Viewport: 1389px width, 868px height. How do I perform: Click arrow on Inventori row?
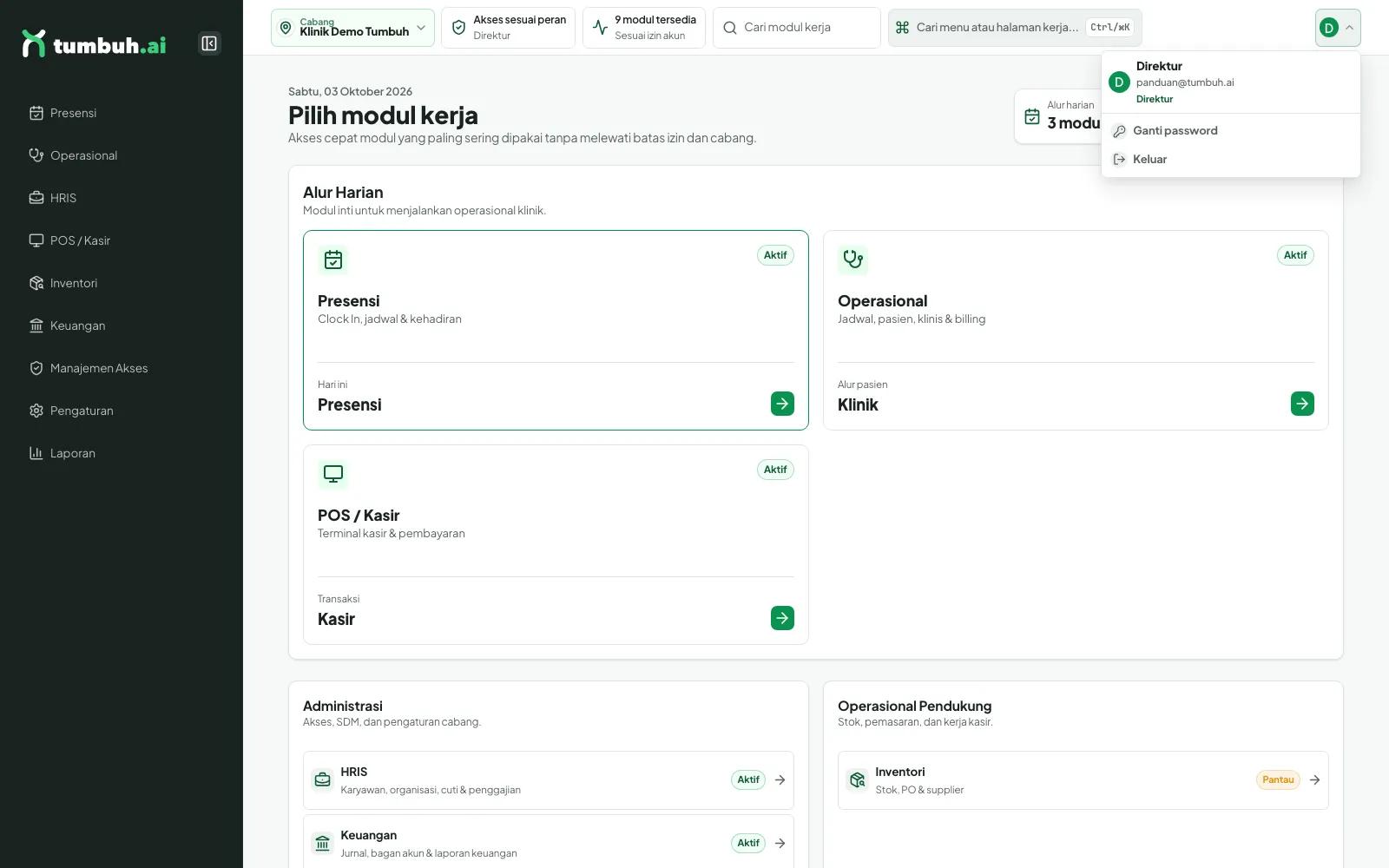1314,780
